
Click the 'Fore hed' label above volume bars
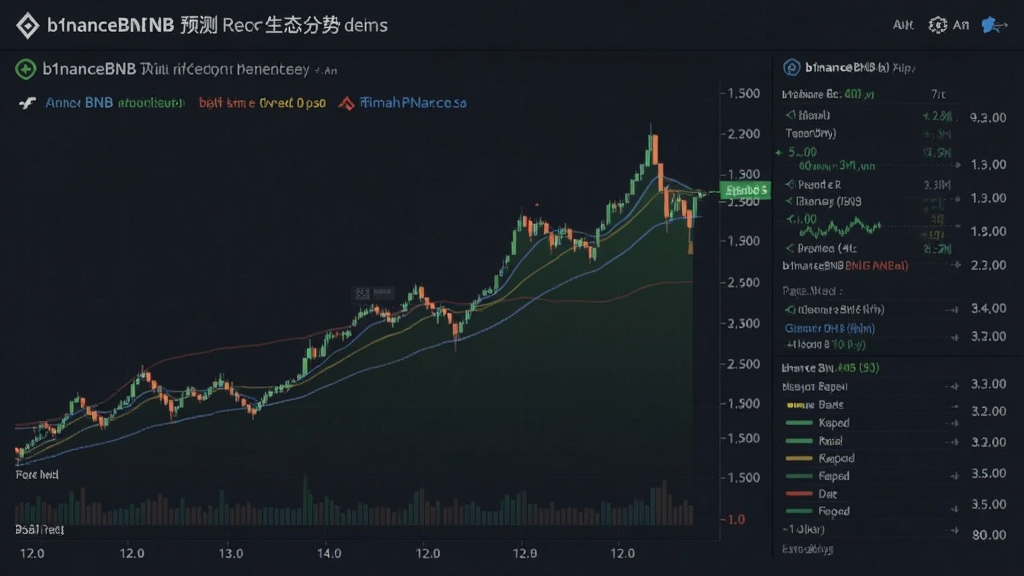[x=37, y=475]
